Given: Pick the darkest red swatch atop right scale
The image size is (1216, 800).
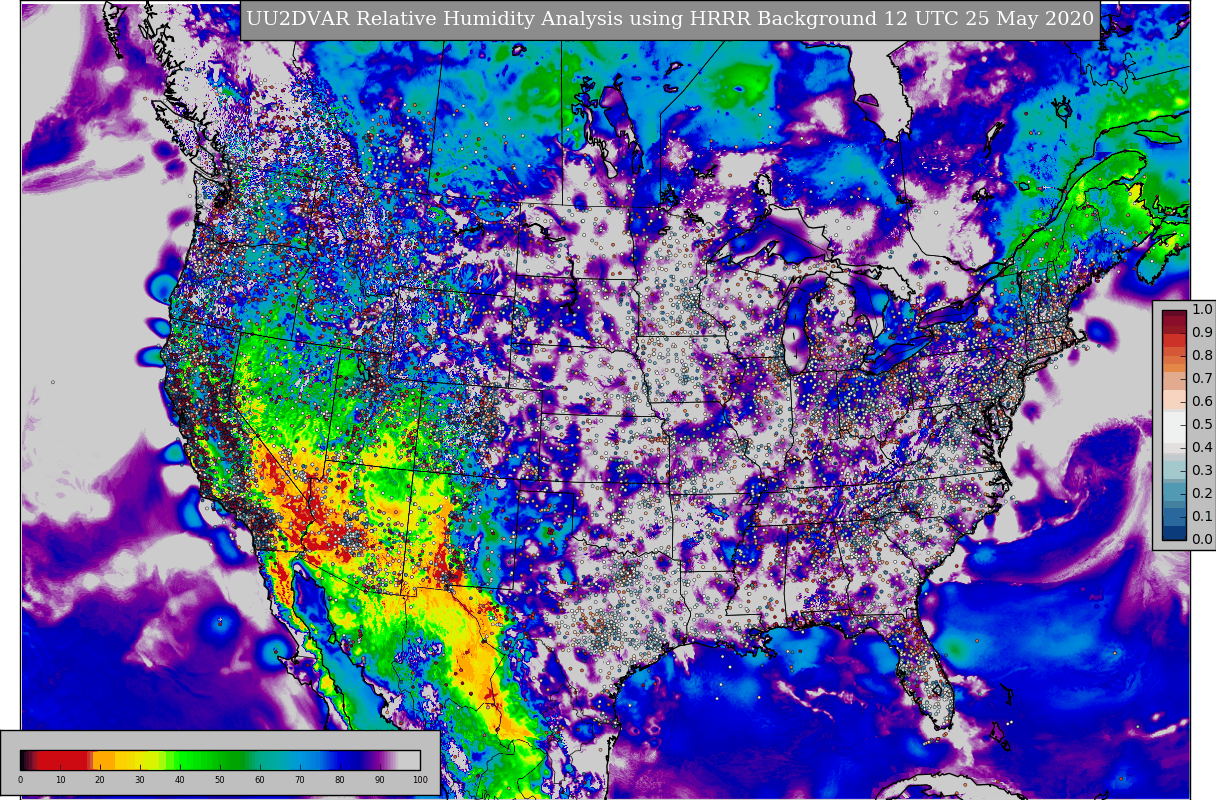Looking at the screenshot, I should click(x=1174, y=315).
